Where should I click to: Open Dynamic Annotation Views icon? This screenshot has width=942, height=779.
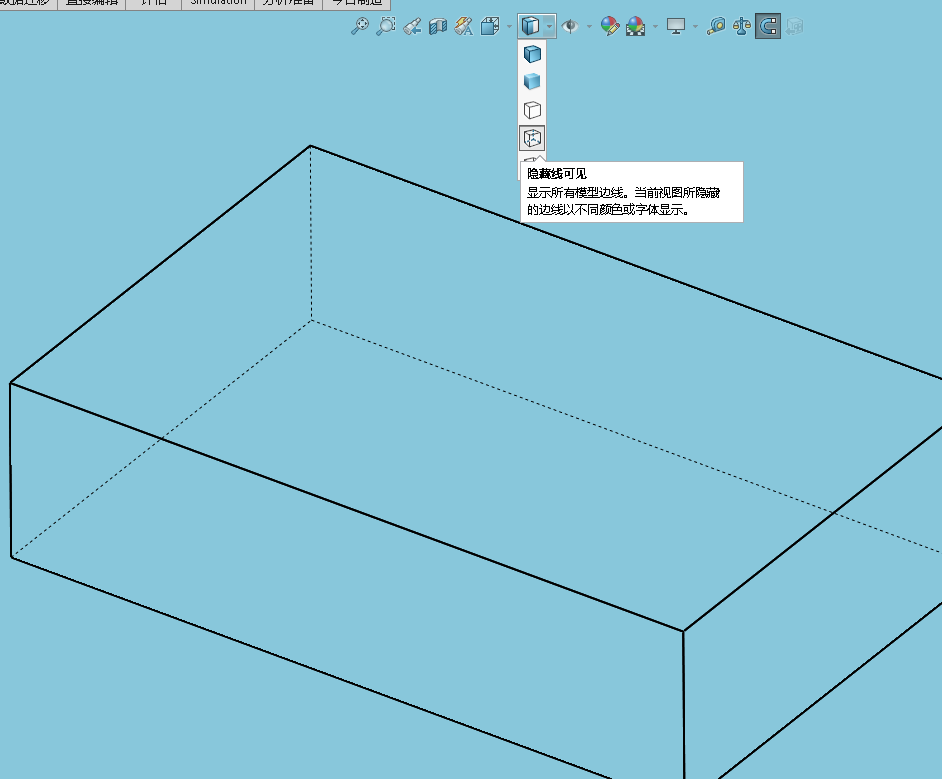click(x=464, y=26)
